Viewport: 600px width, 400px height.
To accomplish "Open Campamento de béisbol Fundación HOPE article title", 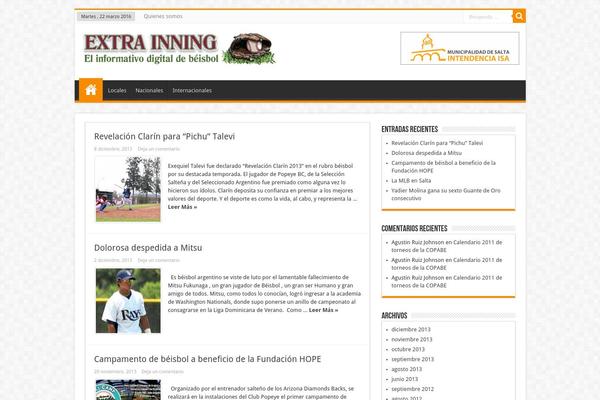I will [x=207, y=359].
